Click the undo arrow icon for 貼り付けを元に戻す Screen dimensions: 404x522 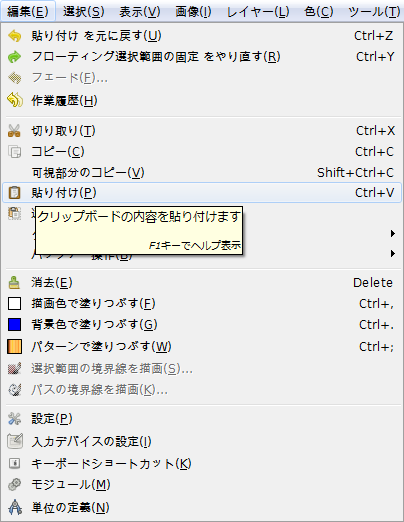pyautogui.click(x=15, y=36)
